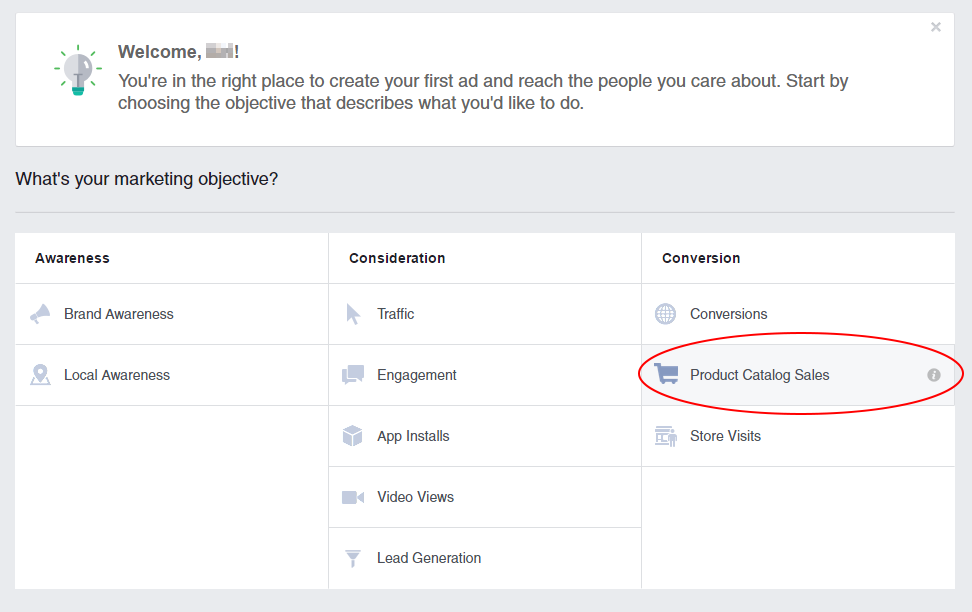The height and width of the screenshot is (612, 972).
Task: Click the video camera icon for Video Views
Action: coord(353,497)
